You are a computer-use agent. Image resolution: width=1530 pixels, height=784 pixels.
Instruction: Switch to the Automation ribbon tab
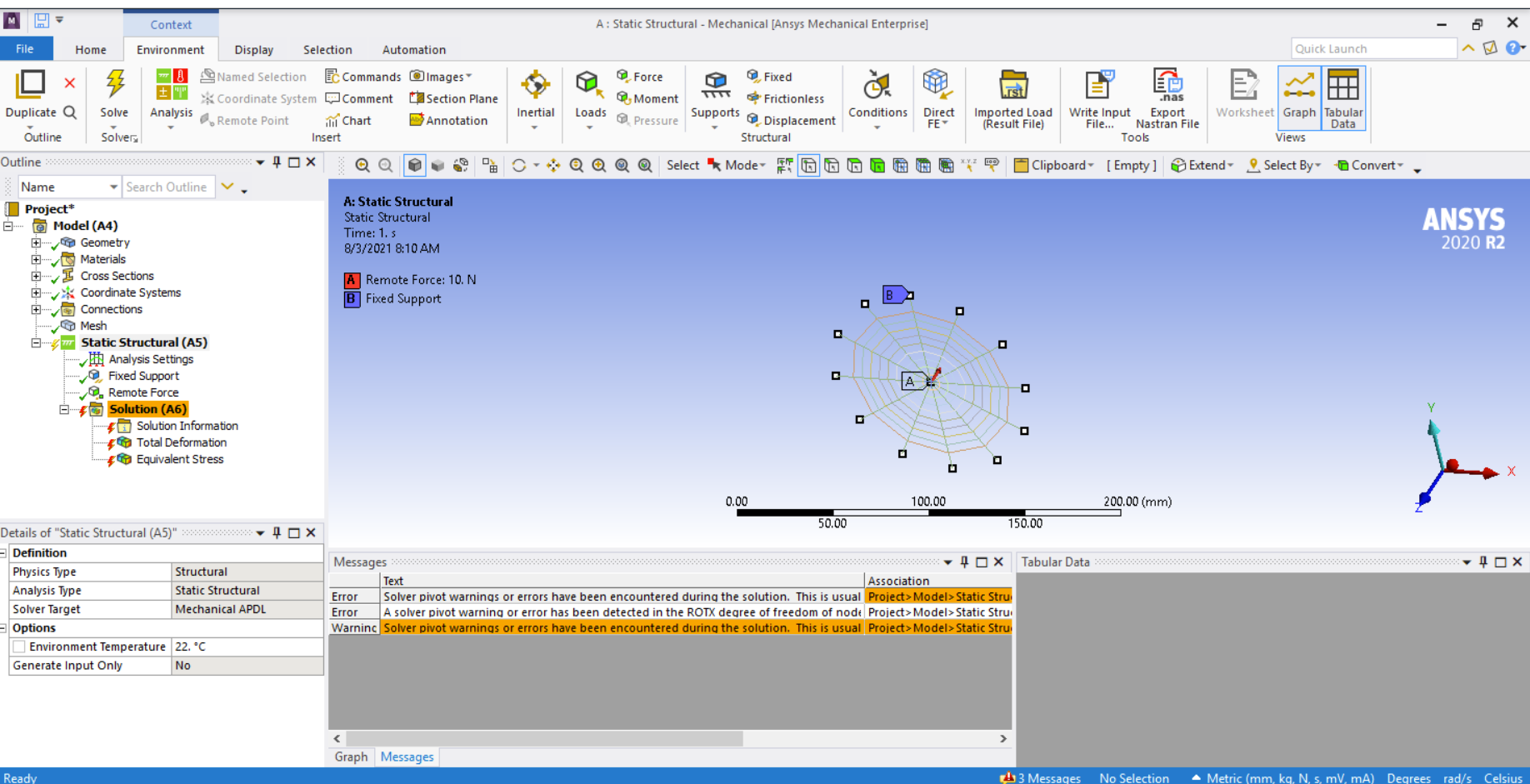pyautogui.click(x=414, y=49)
